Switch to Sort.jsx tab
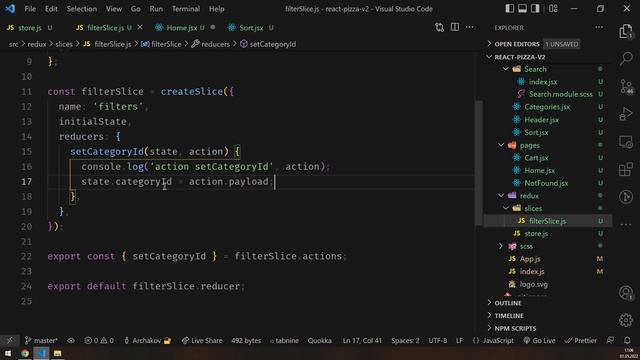 251,28
